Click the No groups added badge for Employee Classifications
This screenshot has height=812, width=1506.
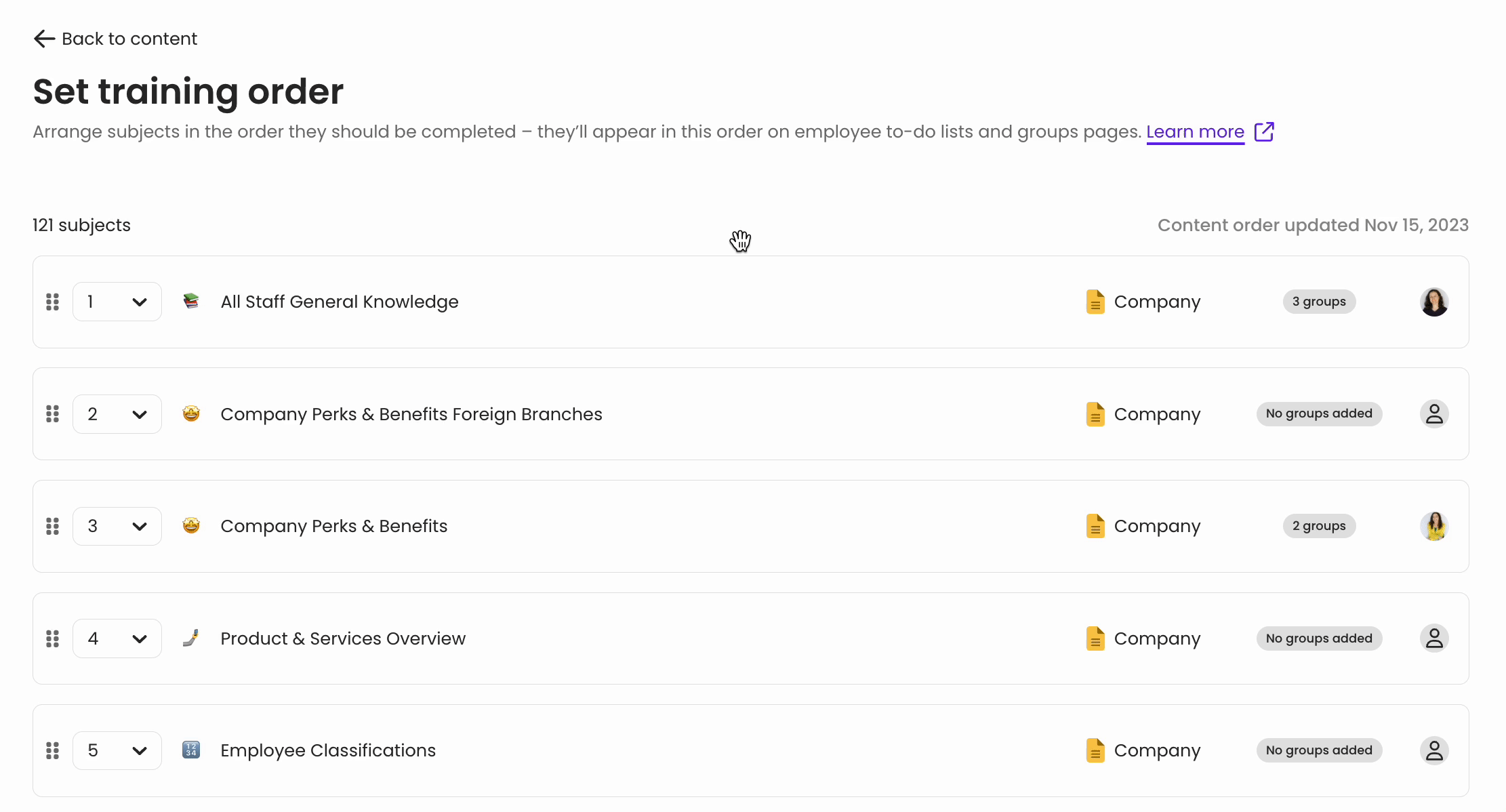point(1319,751)
